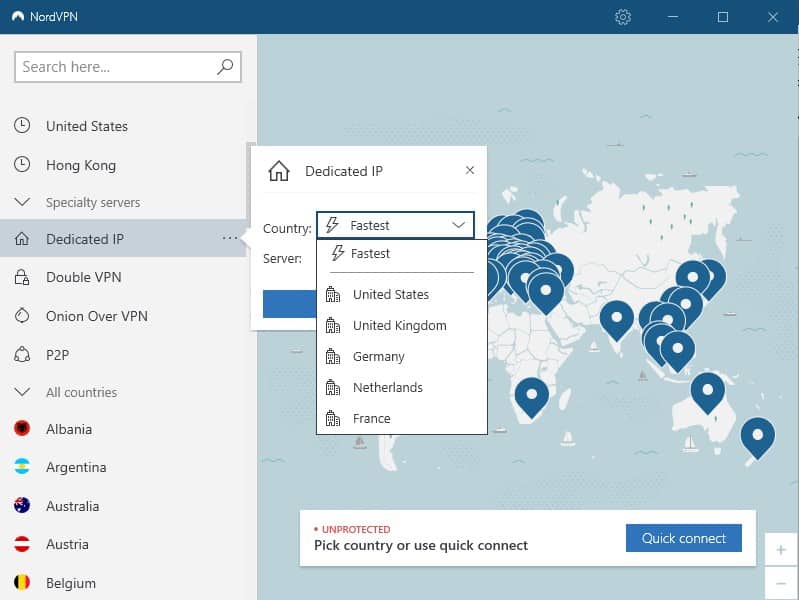This screenshot has height=600, width=799.
Task: Click the Austria flag icon
Action: [x=22, y=544]
